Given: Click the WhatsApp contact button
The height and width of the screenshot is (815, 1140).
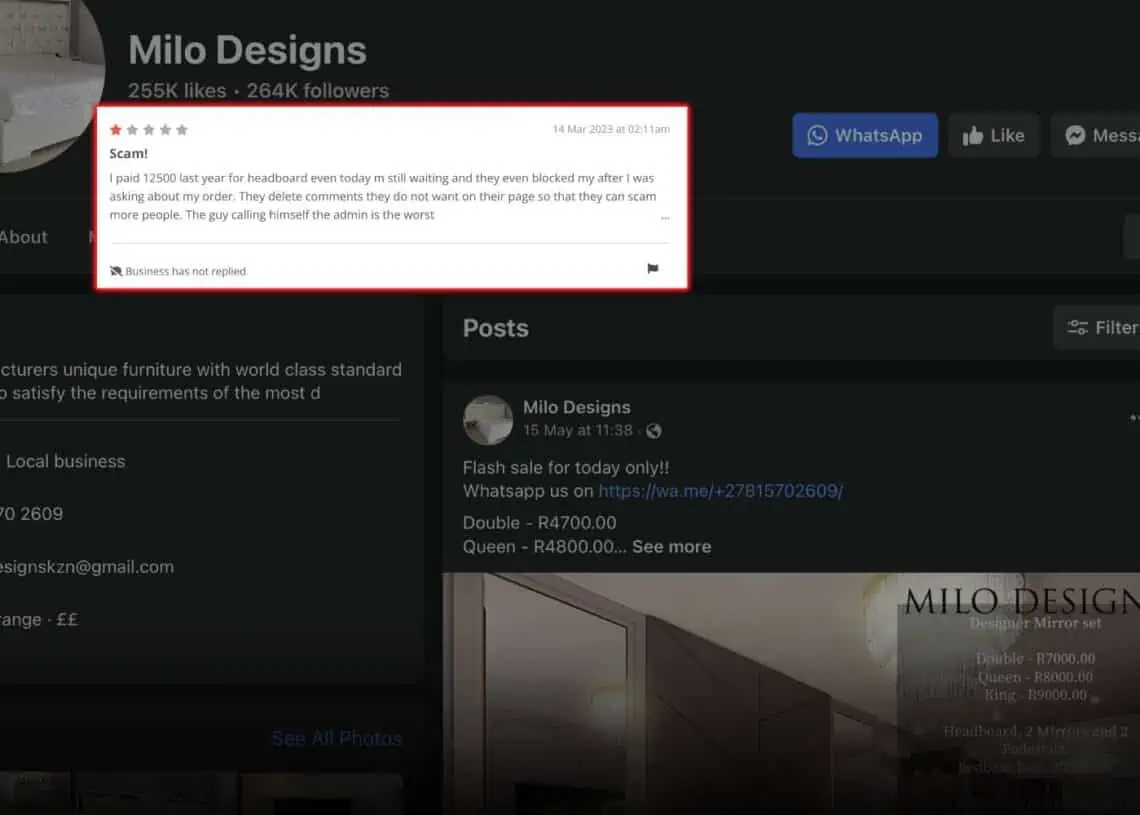Looking at the screenshot, I should coord(864,136).
